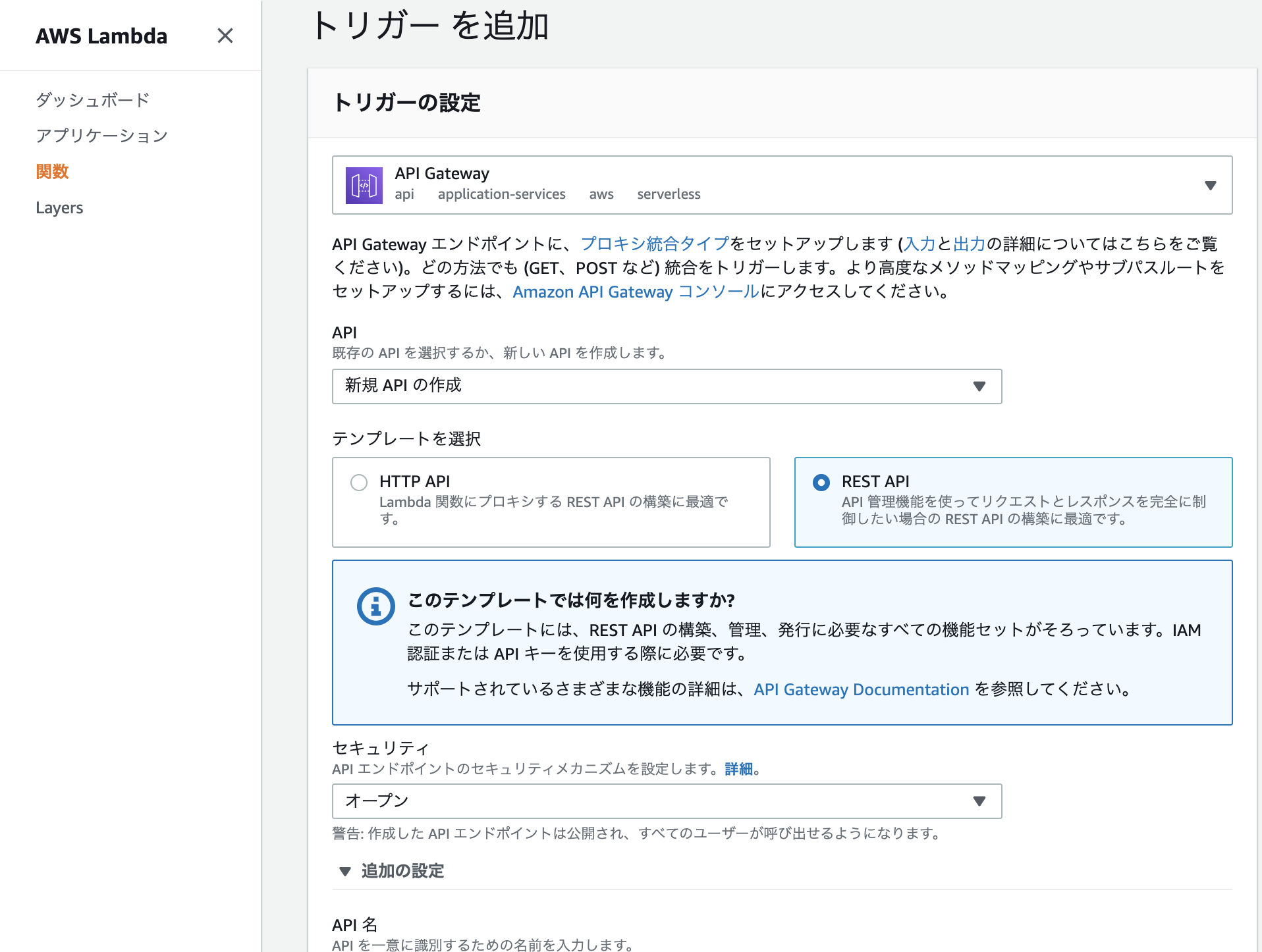Open the API Gateway Documentation link
Image resolution: width=1262 pixels, height=952 pixels.
[x=861, y=689]
